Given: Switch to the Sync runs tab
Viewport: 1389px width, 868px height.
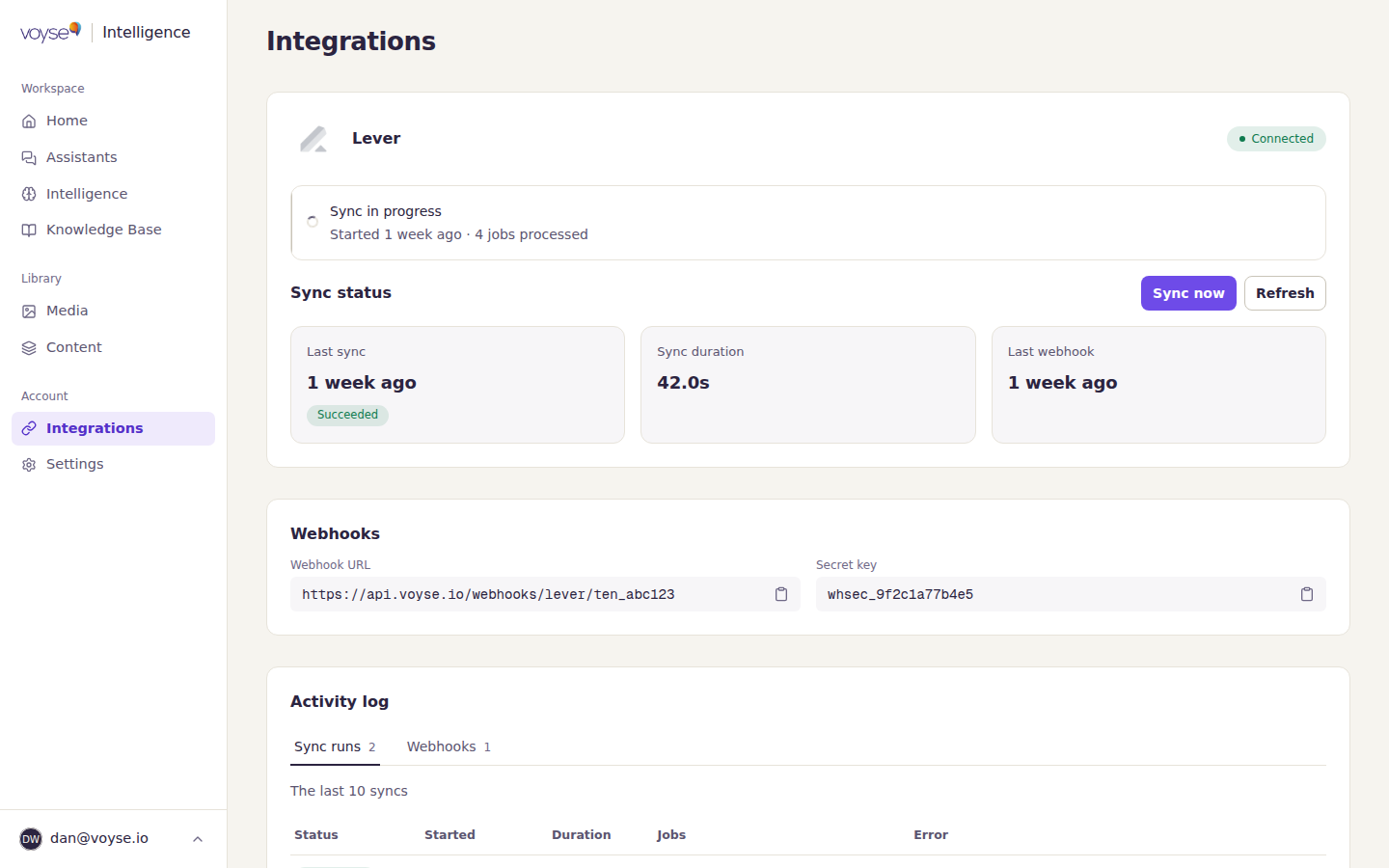Looking at the screenshot, I should coord(335,746).
